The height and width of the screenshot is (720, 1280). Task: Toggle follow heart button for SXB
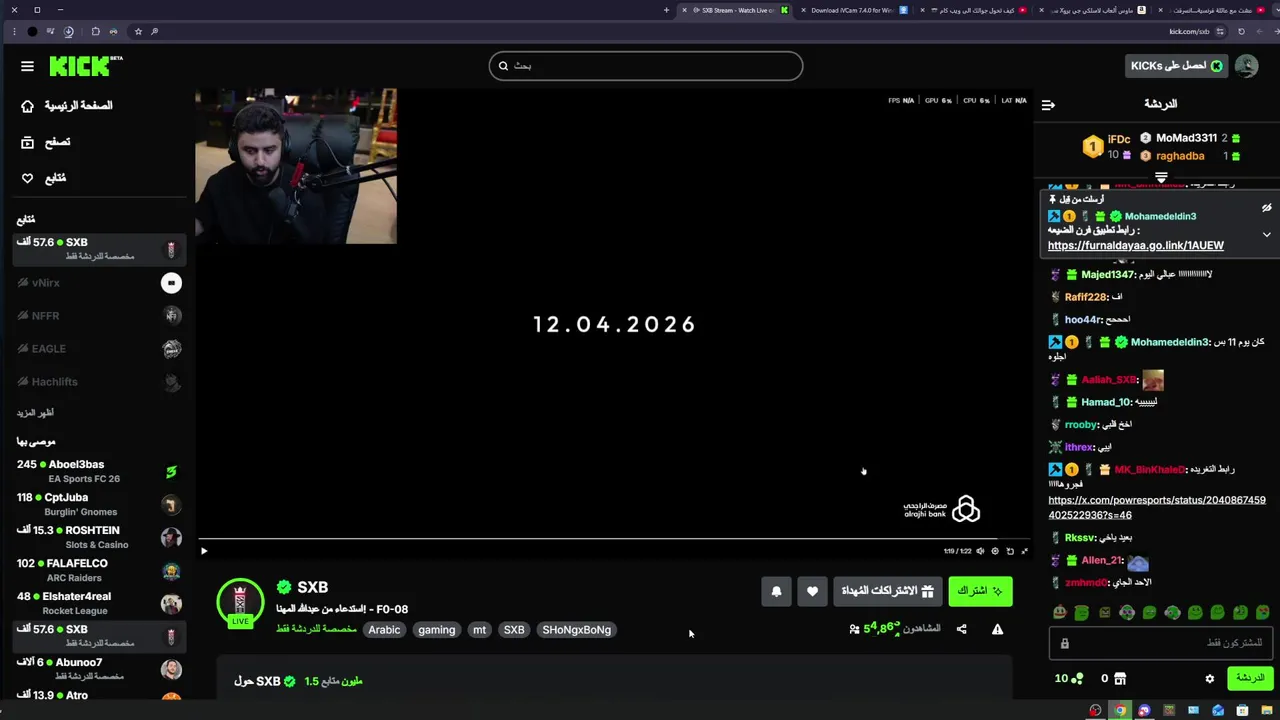812,592
